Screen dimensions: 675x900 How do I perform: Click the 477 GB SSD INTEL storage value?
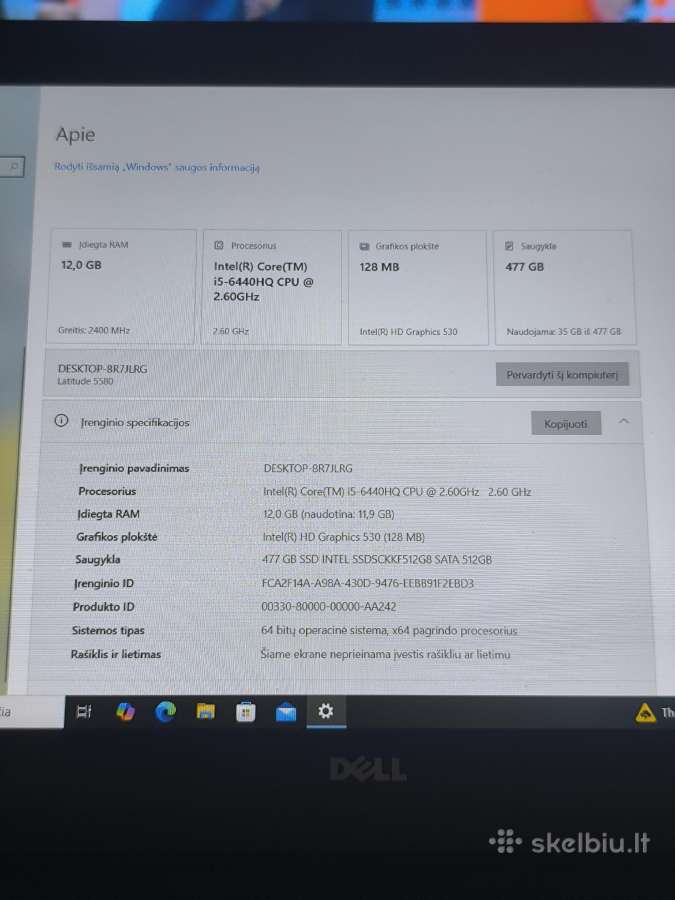tap(377, 560)
